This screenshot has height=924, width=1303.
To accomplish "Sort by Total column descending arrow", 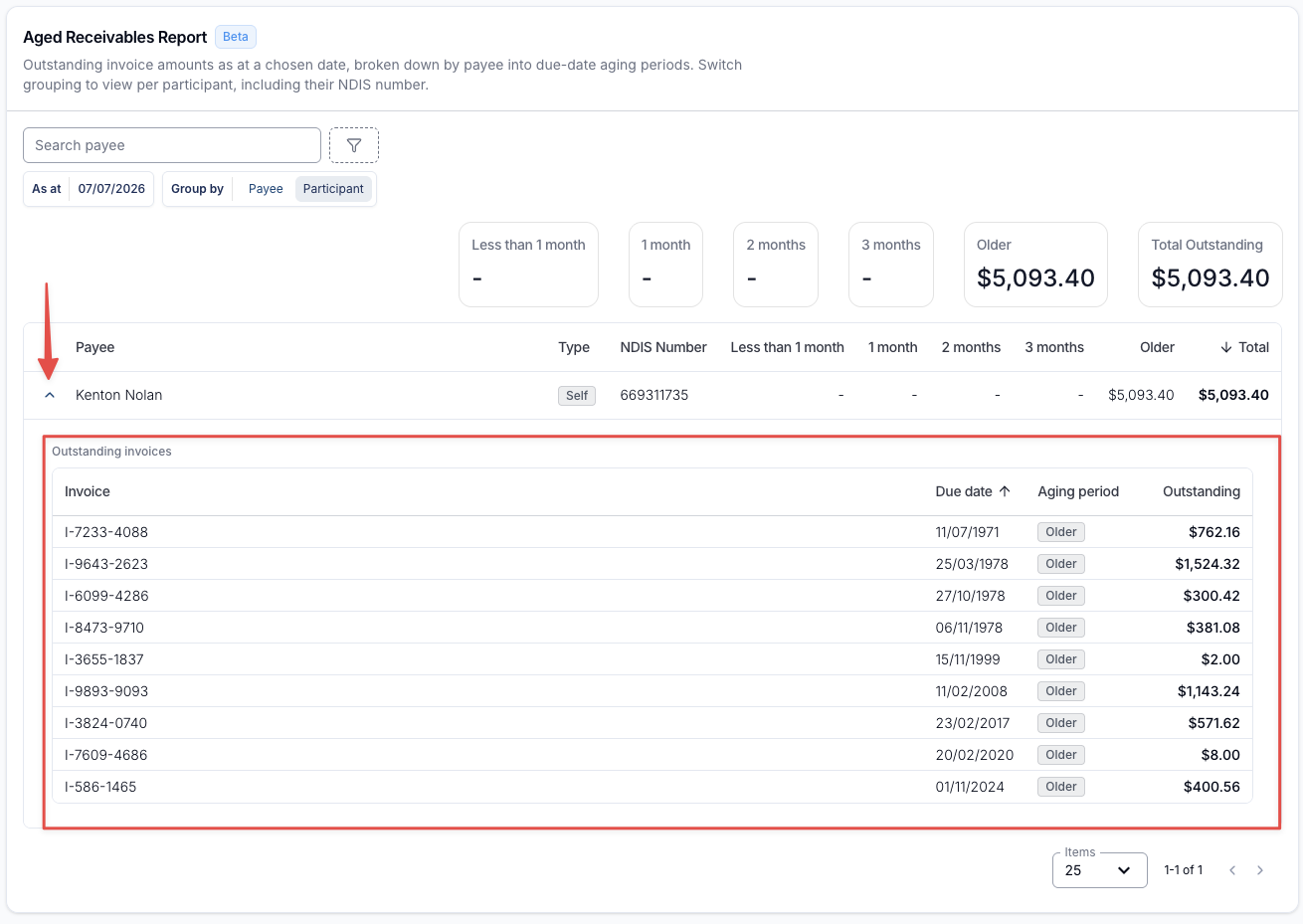I will pos(1226,347).
